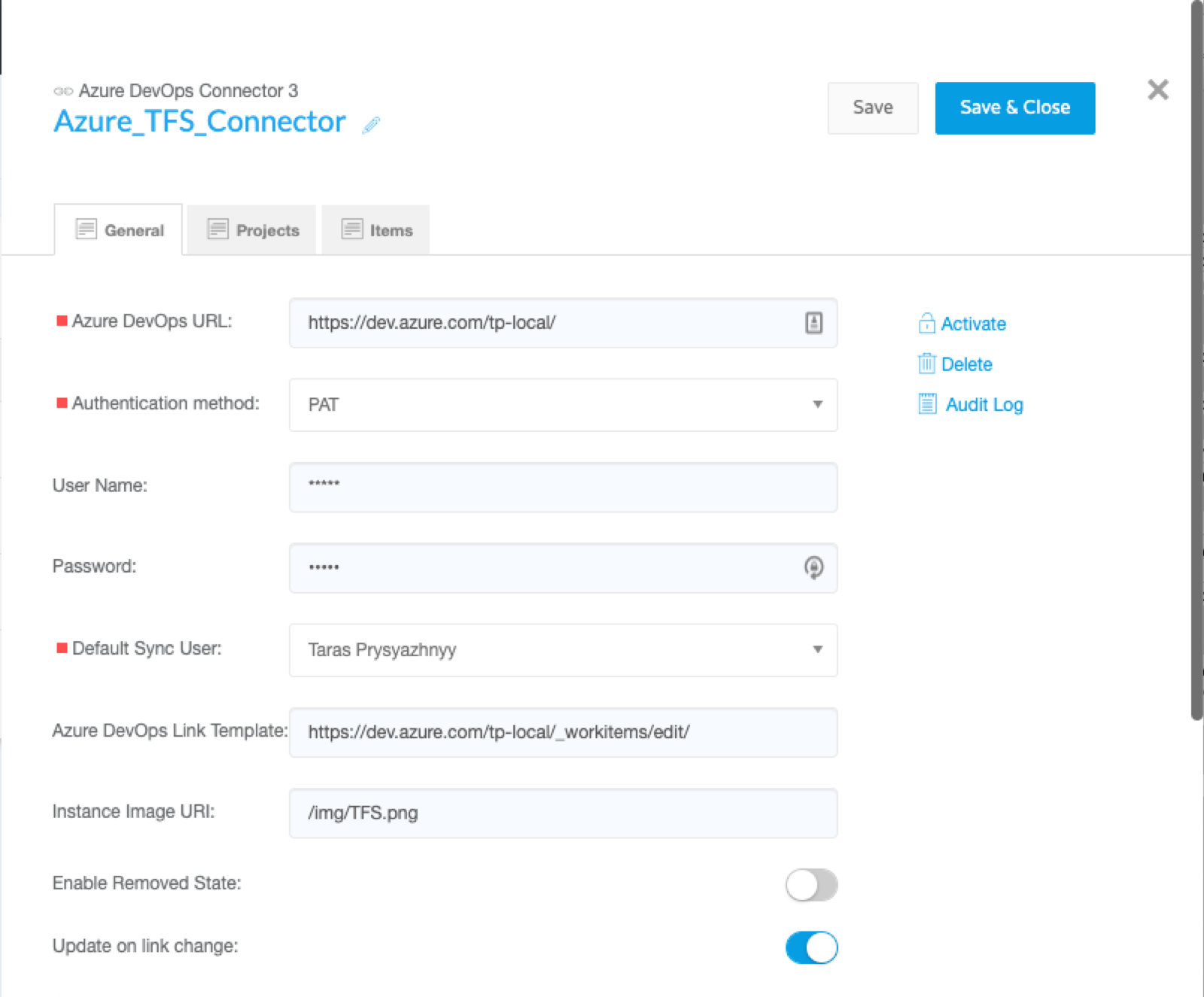
Task: Click the Audit Log list icon
Action: [927, 404]
